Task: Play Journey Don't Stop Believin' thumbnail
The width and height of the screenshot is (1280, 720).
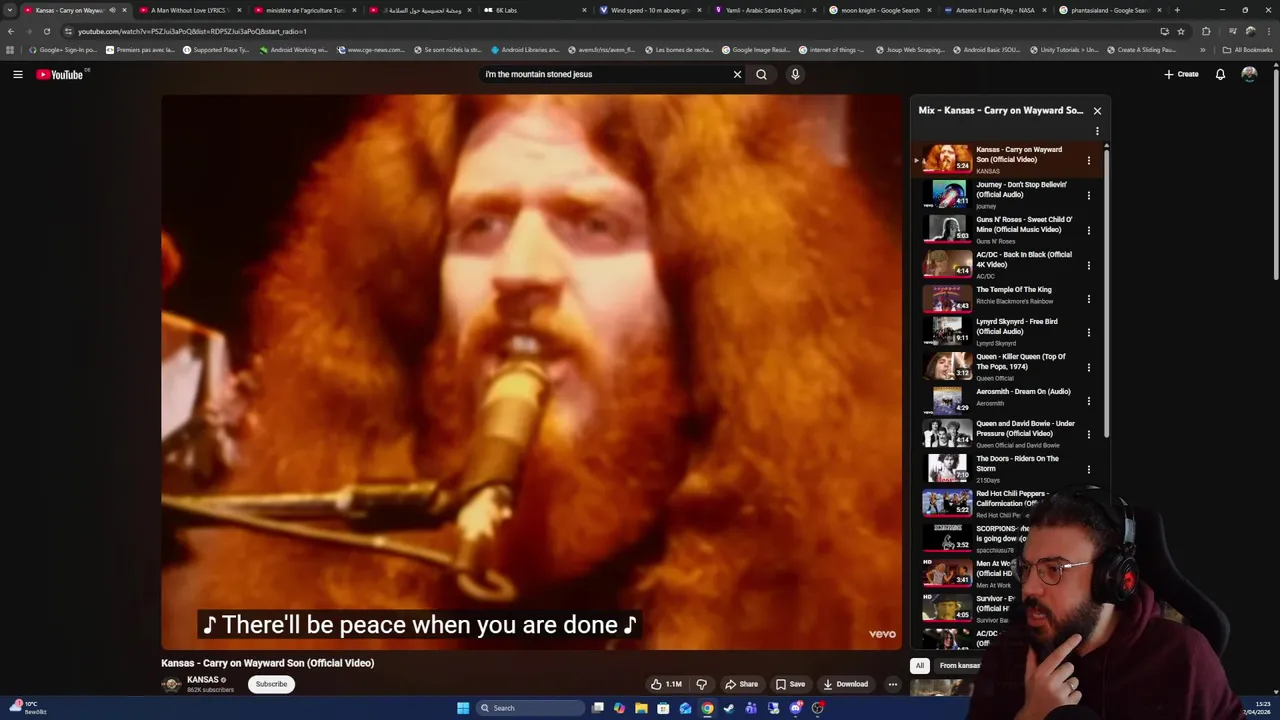Action: [x=946, y=193]
